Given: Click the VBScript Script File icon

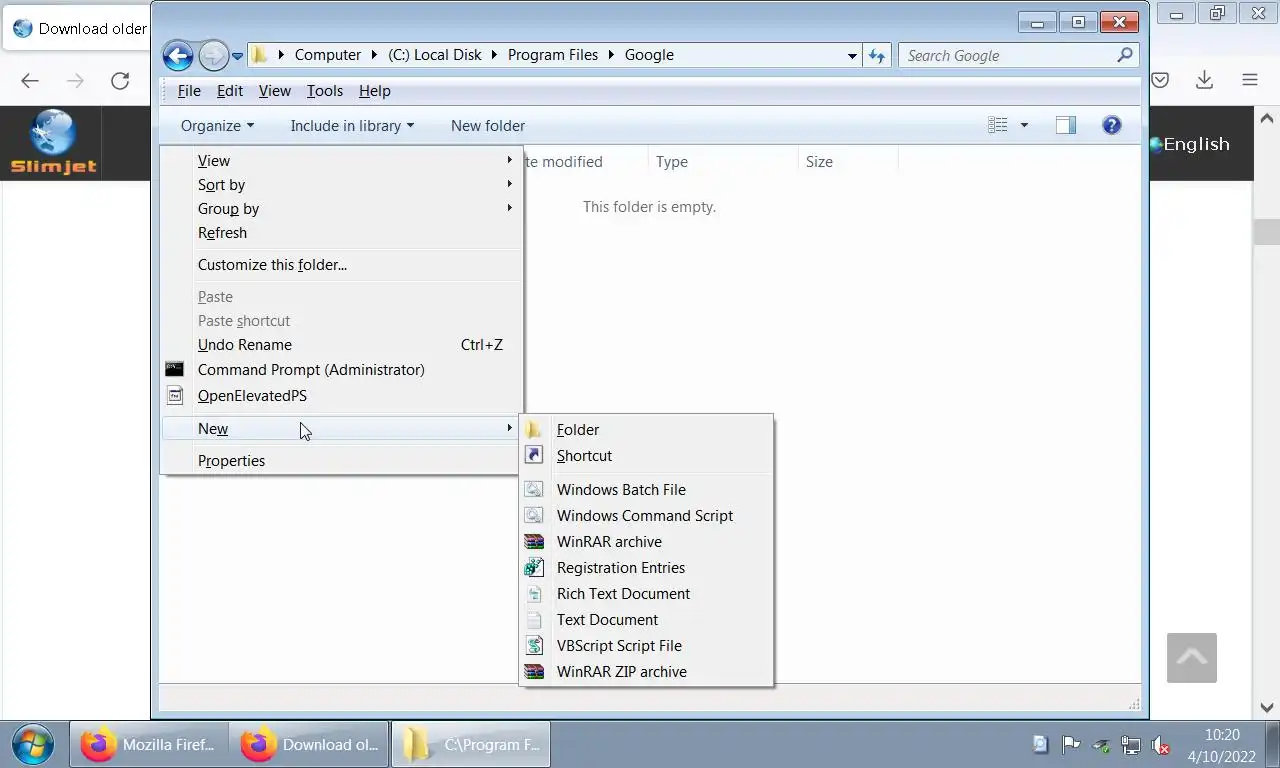Looking at the screenshot, I should pos(535,646).
